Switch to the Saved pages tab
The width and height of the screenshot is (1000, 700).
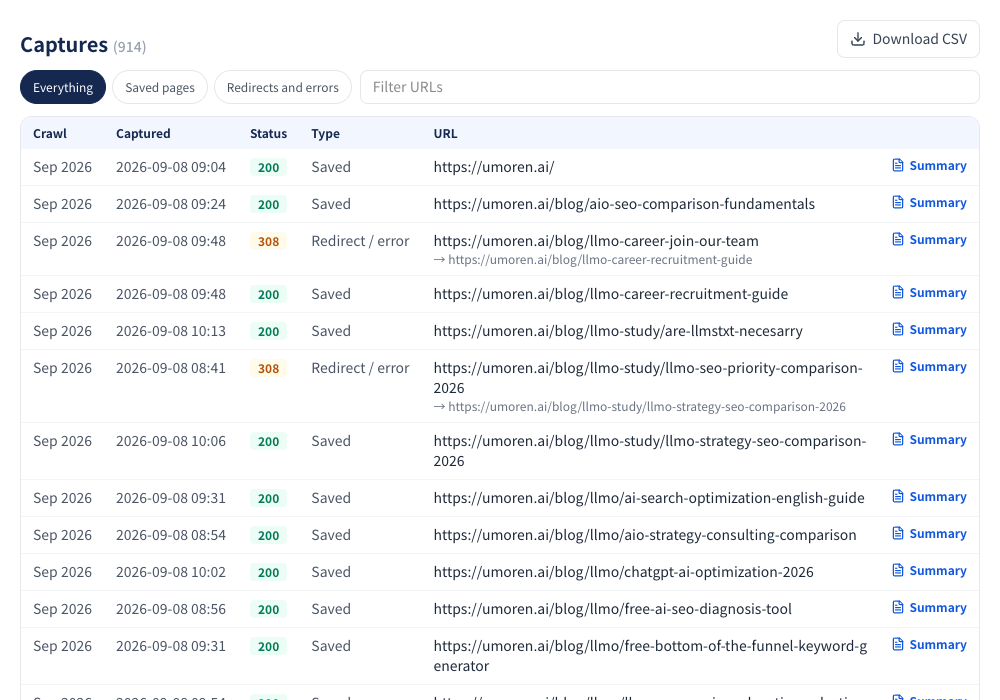(x=160, y=87)
